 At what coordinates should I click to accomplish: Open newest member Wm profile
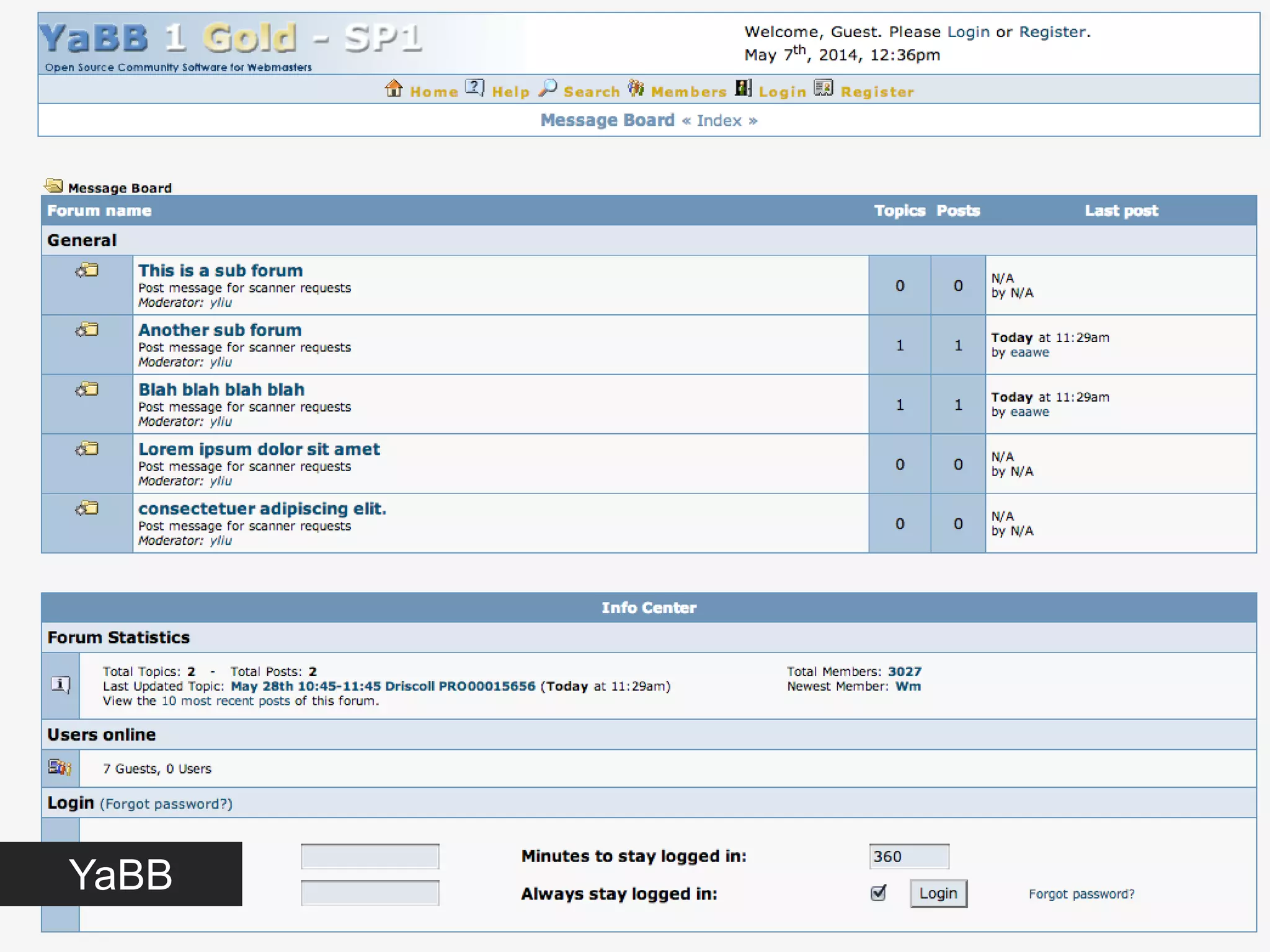point(908,686)
